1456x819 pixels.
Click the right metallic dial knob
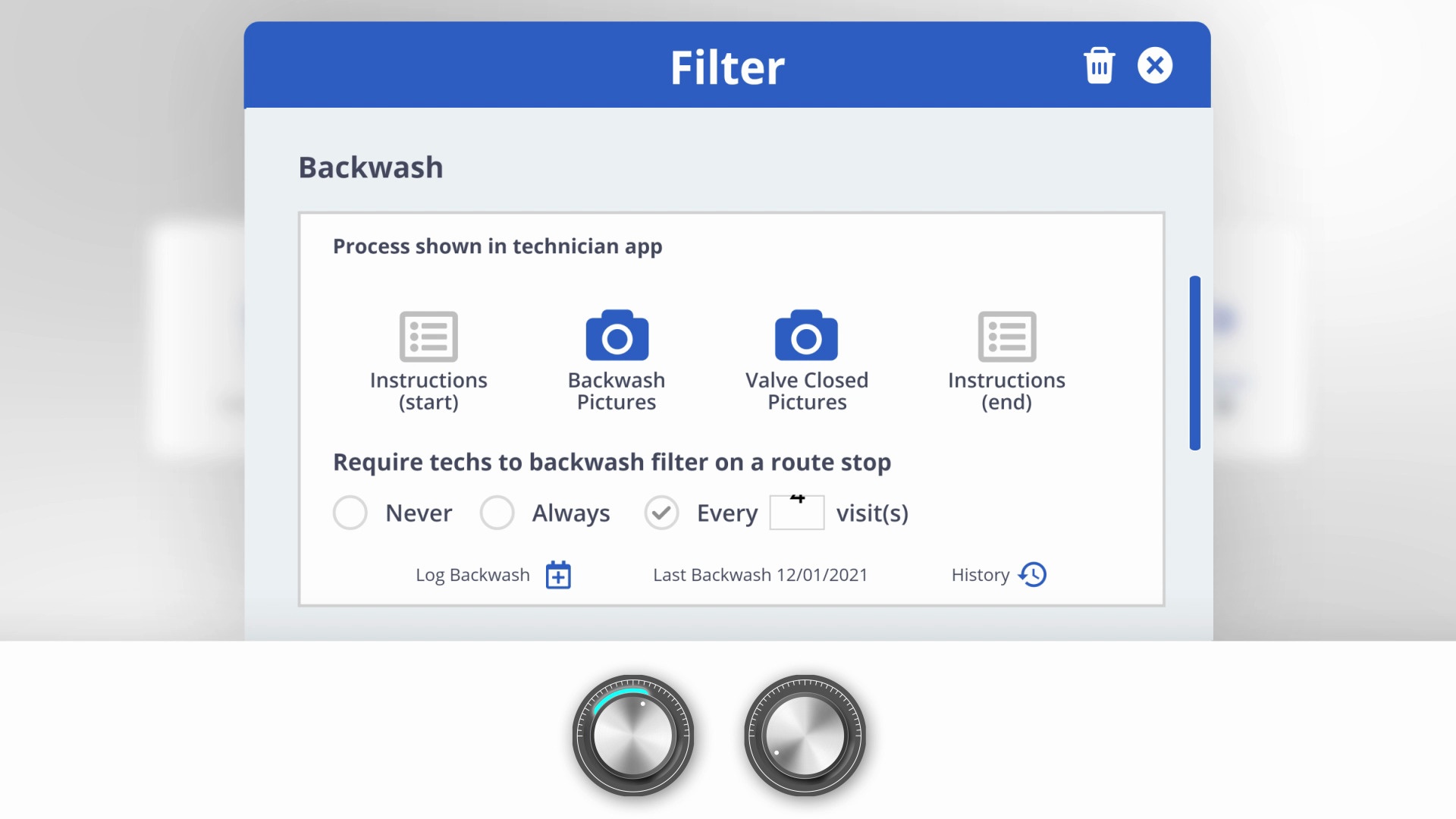pos(805,735)
